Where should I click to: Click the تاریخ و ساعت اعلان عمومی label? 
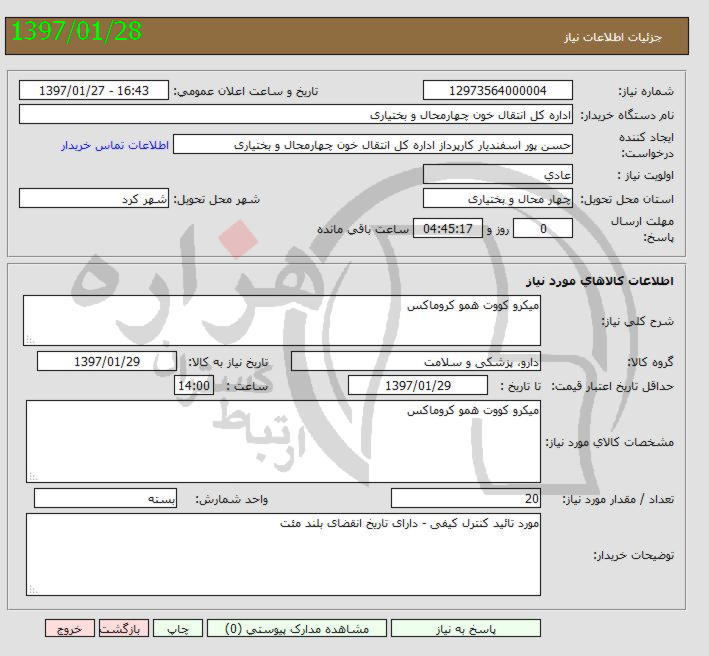[x=246, y=91]
